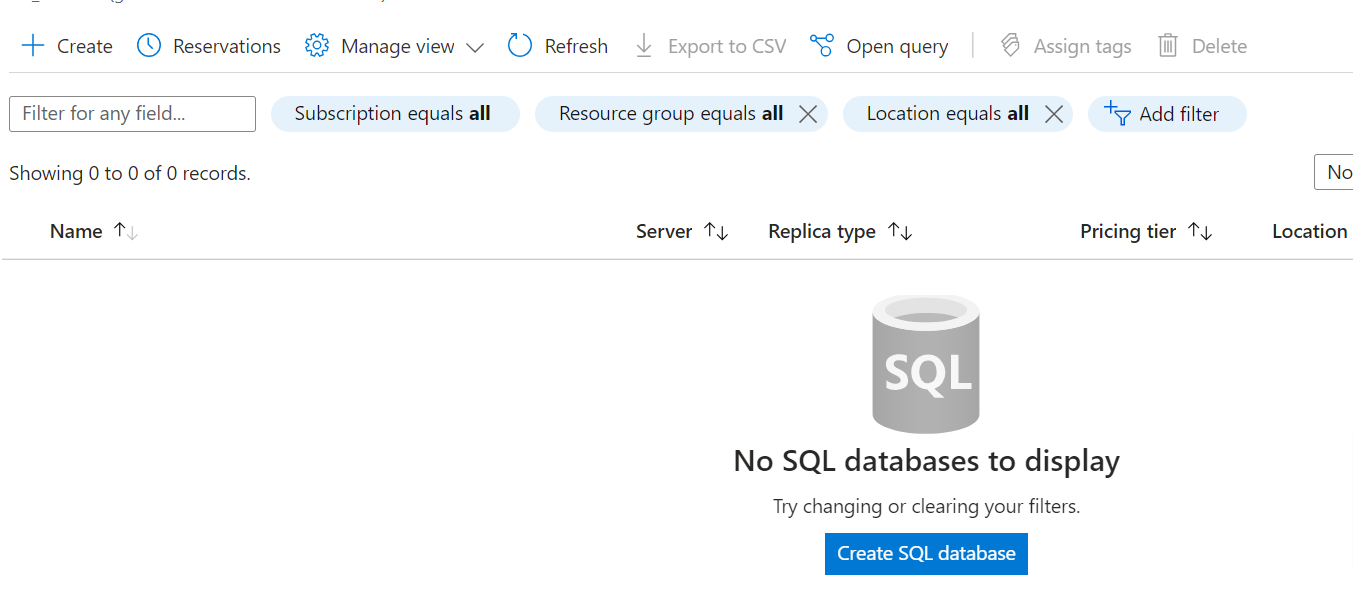
Task: Click the Add filter funnel icon
Action: click(1115, 114)
